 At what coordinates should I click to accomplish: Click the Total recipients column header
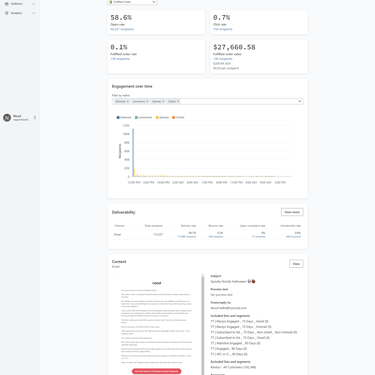(x=153, y=226)
